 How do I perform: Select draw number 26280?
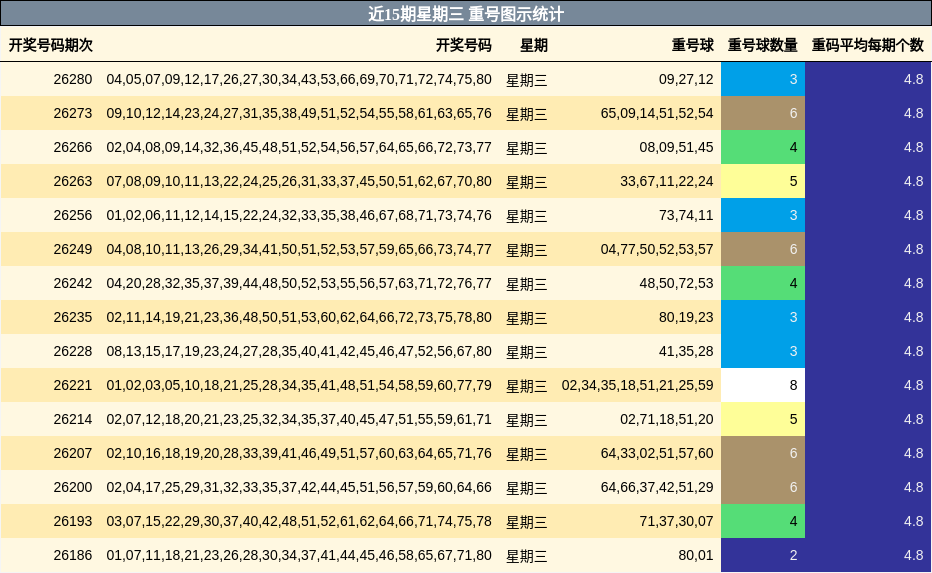tap(73, 80)
